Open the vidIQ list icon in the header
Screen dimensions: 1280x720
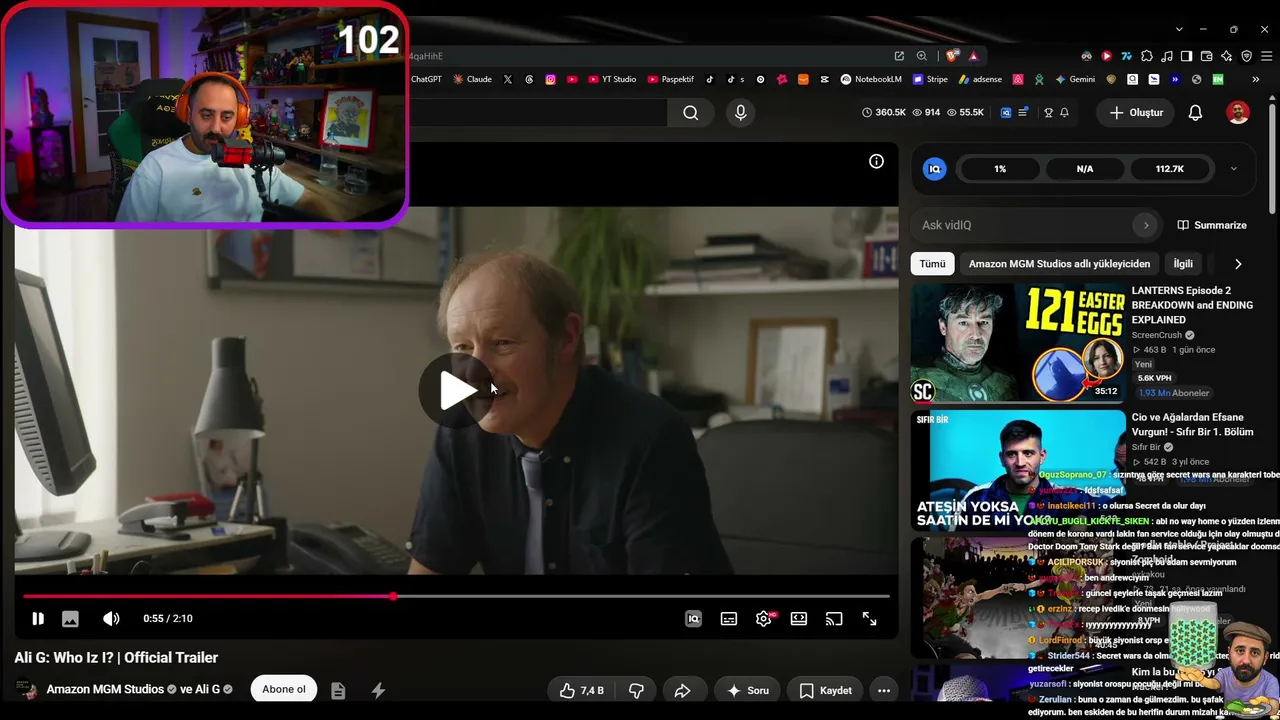click(1023, 113)
